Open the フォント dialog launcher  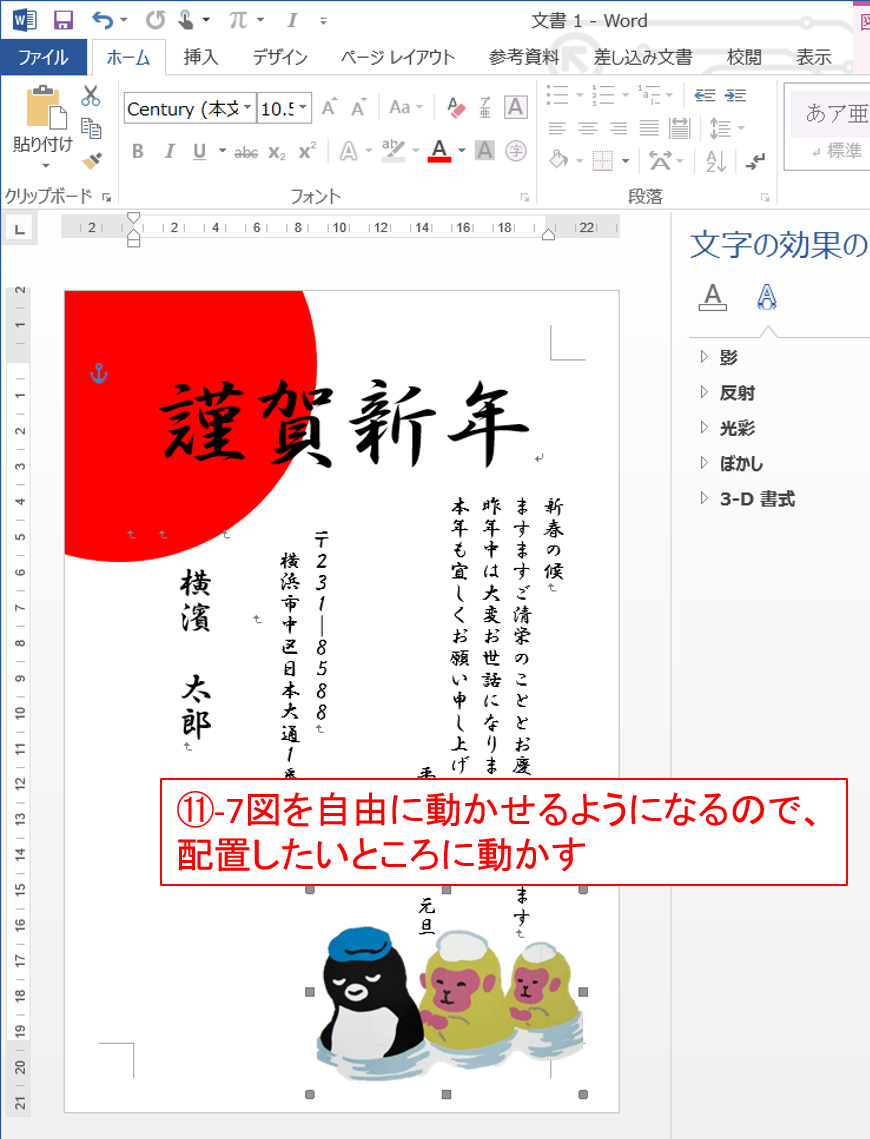pyautogui.click(x=524, y=197)
